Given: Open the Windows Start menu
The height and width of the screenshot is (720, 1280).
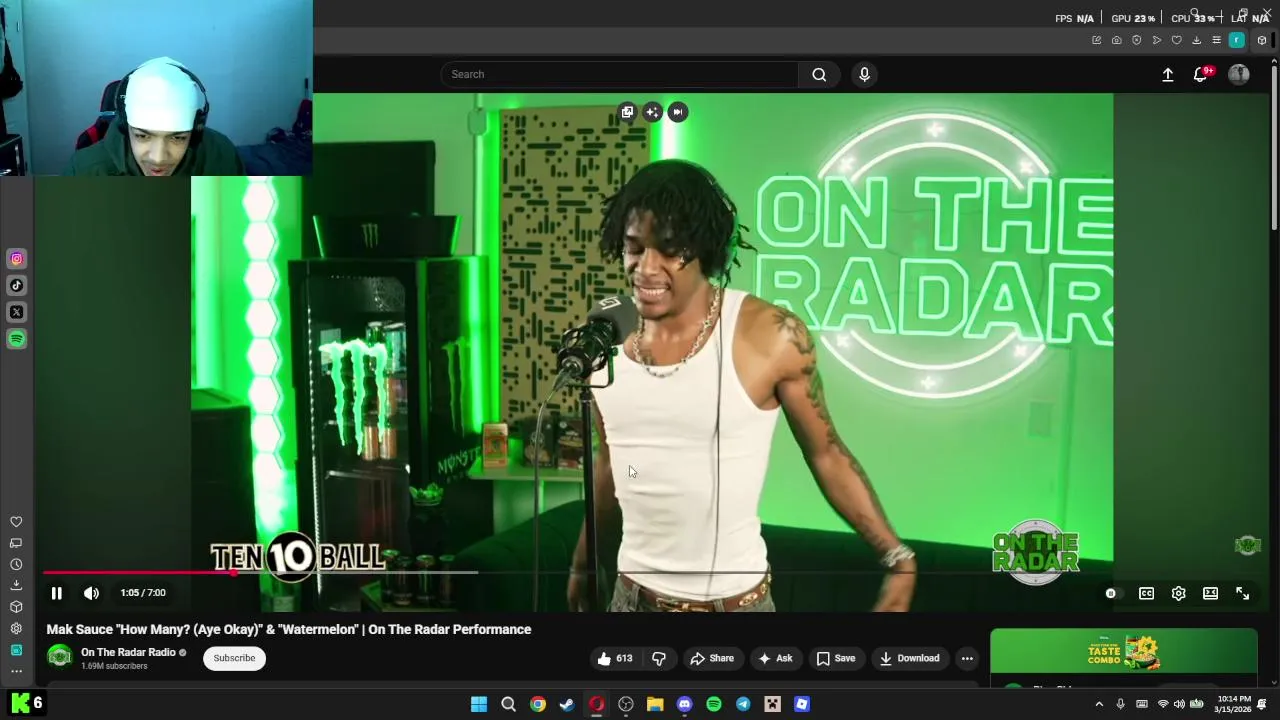Looking at the screenshot, I should [479, 704].
